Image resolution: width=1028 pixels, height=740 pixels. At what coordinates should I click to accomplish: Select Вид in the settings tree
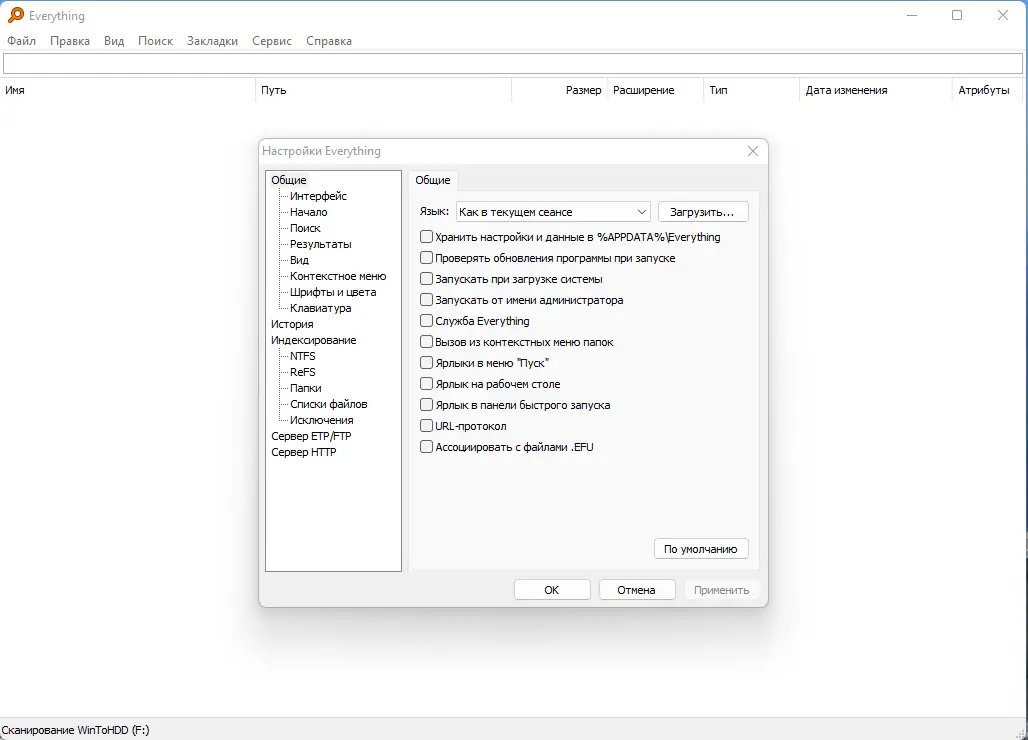pos(299,260)
